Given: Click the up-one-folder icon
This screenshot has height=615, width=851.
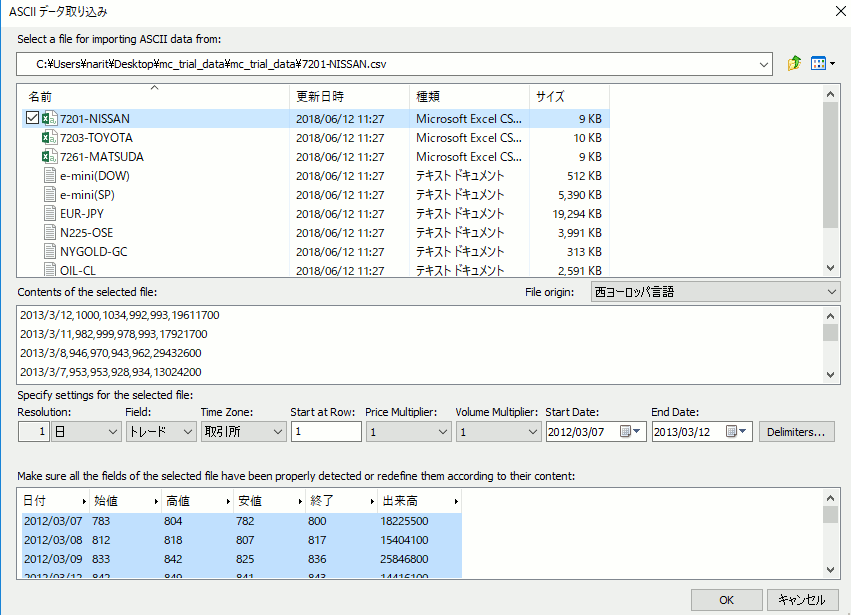Looking at the screenshot, I should (x=795, y=64).
